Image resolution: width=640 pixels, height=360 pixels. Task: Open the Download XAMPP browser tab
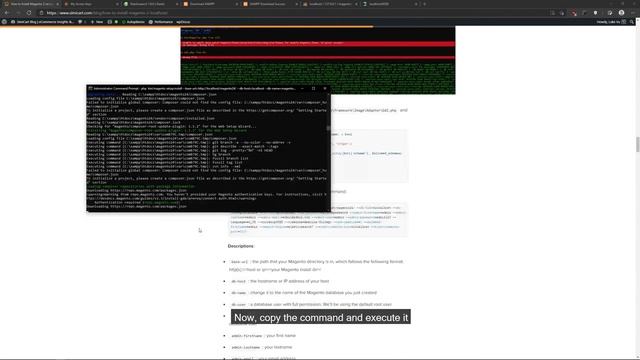[210, 4]
